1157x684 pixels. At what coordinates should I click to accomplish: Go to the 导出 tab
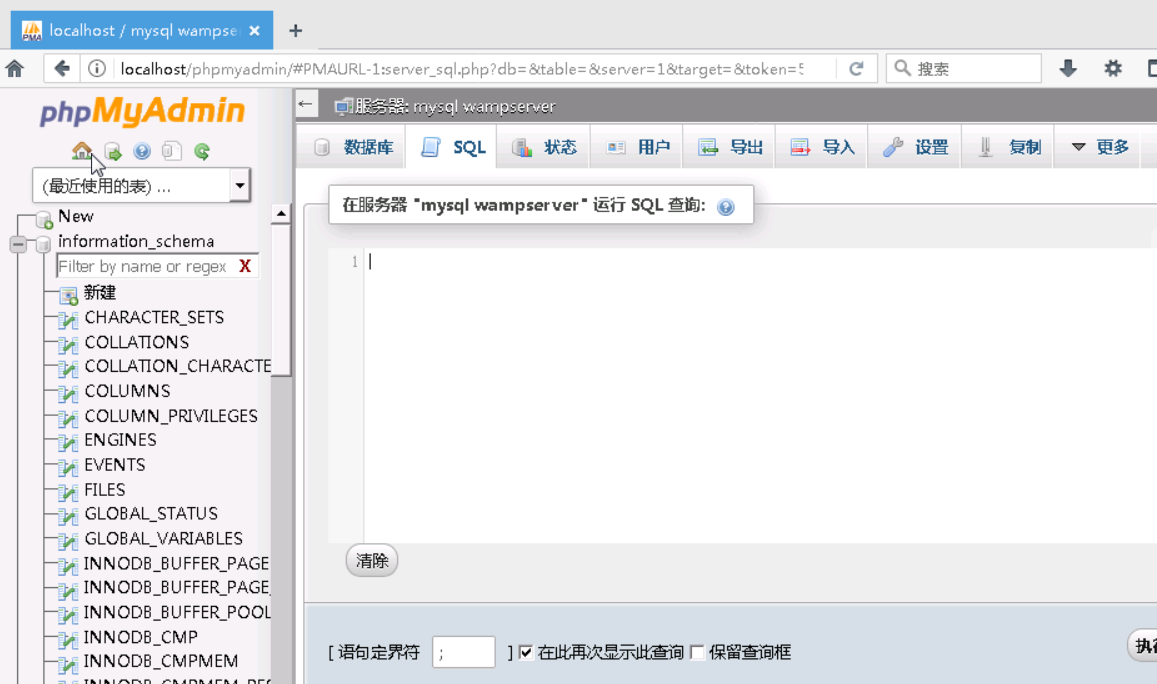(731, 147)
